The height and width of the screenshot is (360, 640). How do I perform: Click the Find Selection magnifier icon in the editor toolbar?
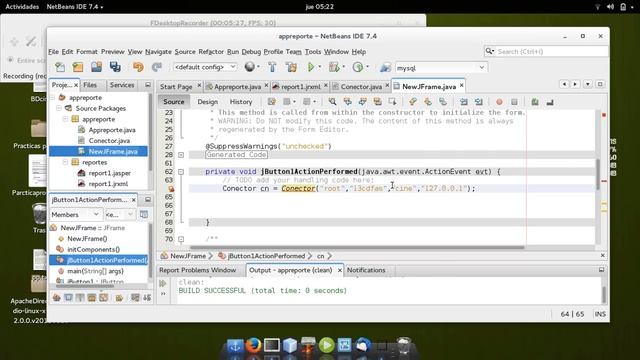[x=333, y=102]
